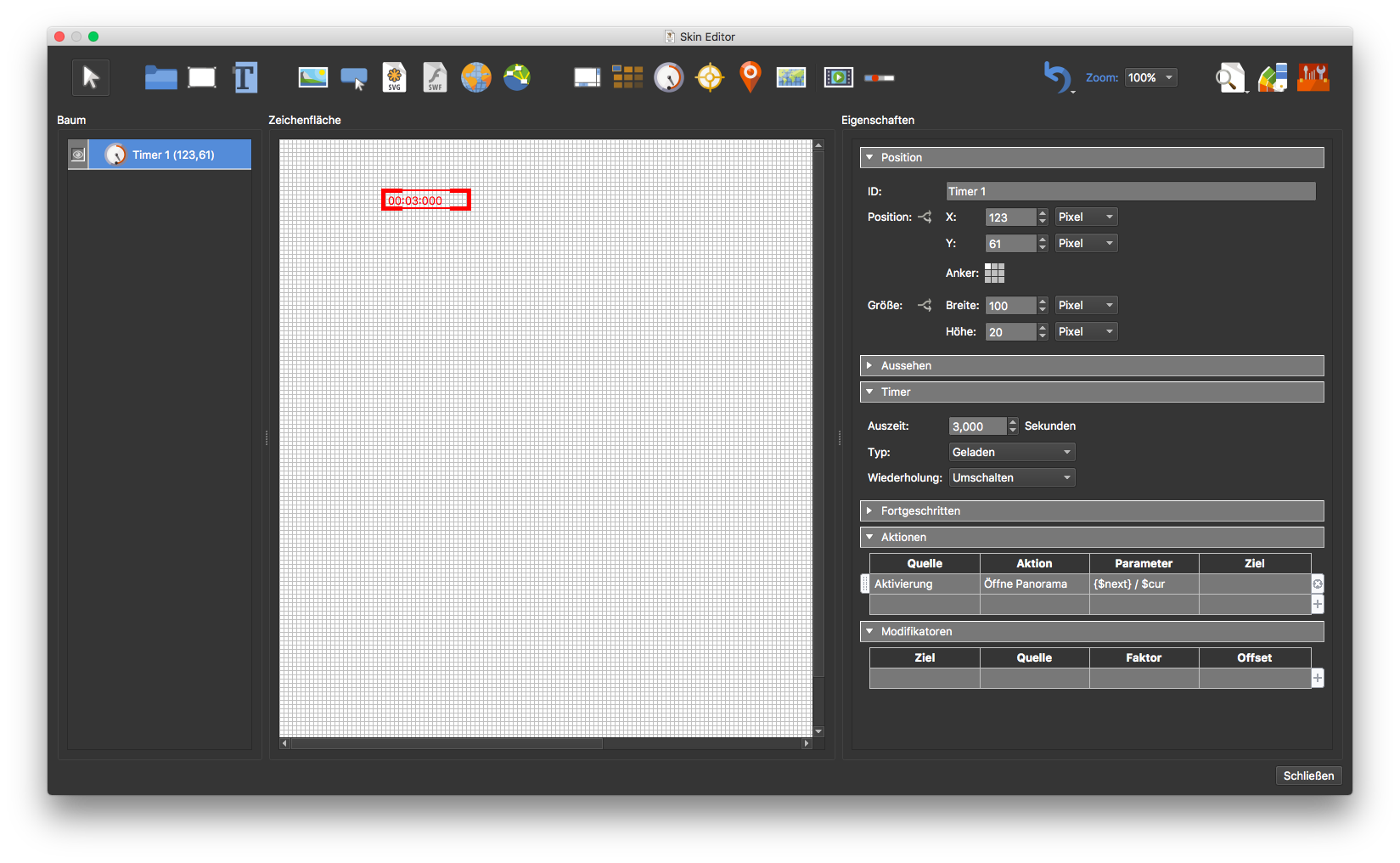Expand the Aussehen section
Image resolution: width=1400 pixels, height=863 pixels.
click(x=1092, y=365)
